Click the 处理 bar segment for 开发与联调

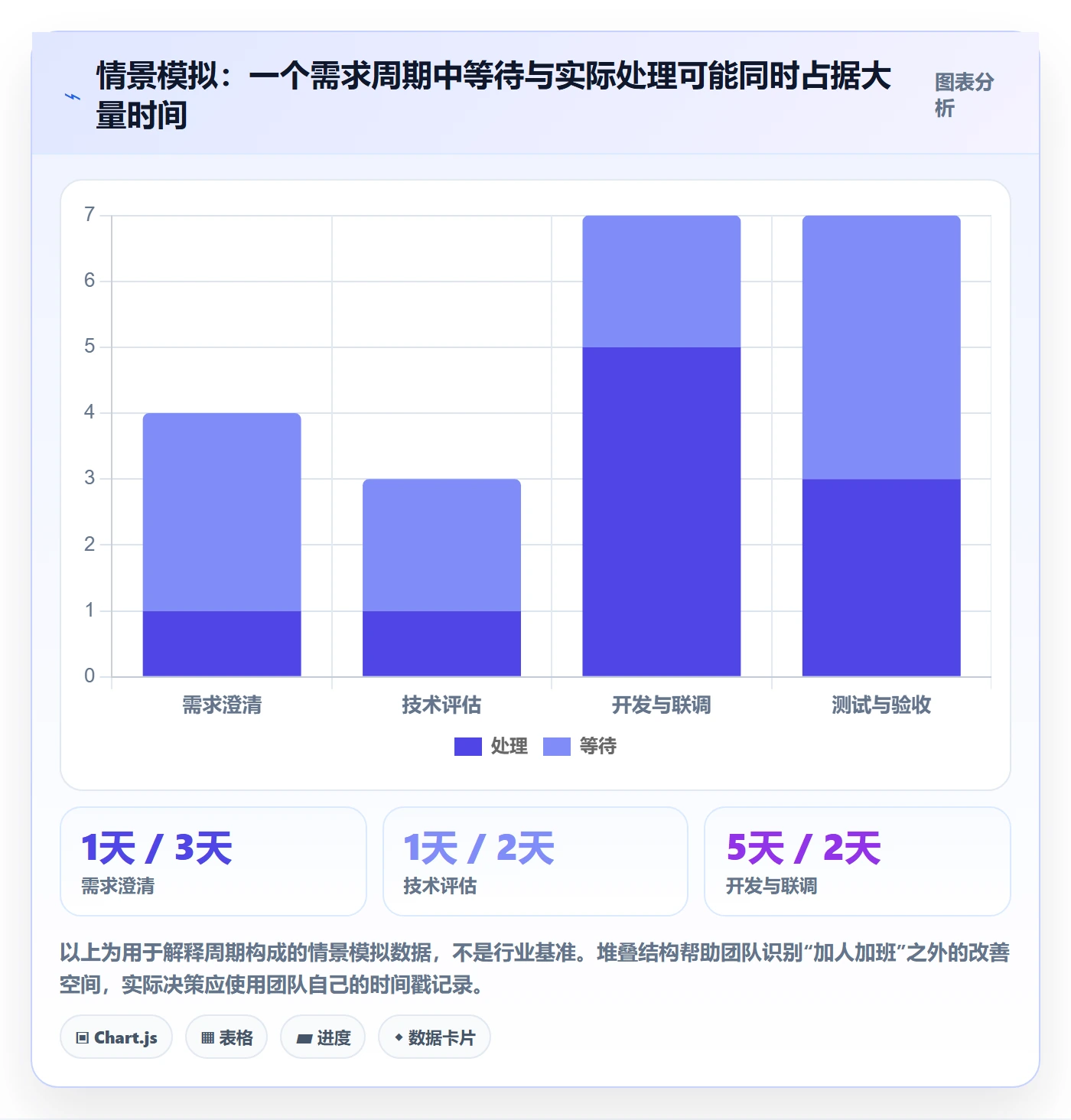(x=662, y=512)
